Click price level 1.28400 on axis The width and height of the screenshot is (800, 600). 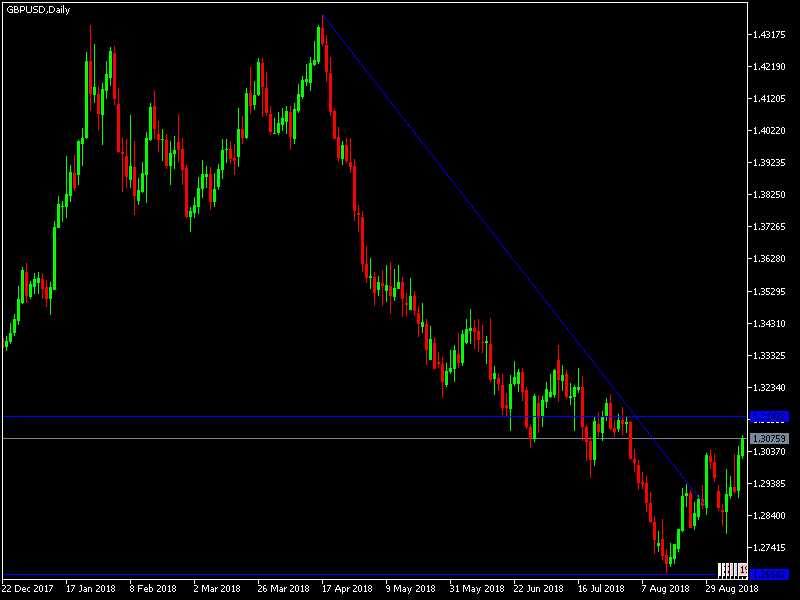769,515
